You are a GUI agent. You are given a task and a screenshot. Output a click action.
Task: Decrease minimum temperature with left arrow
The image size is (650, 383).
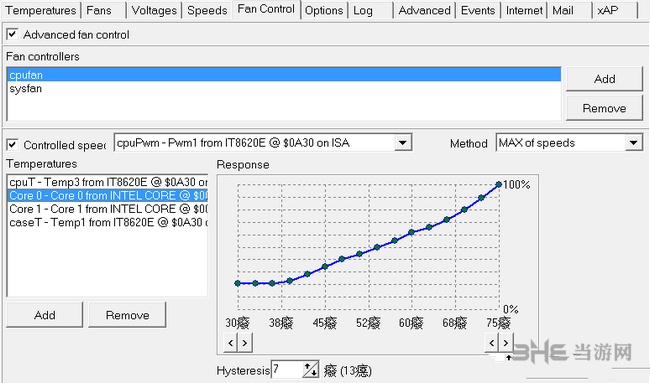(230, 343)
